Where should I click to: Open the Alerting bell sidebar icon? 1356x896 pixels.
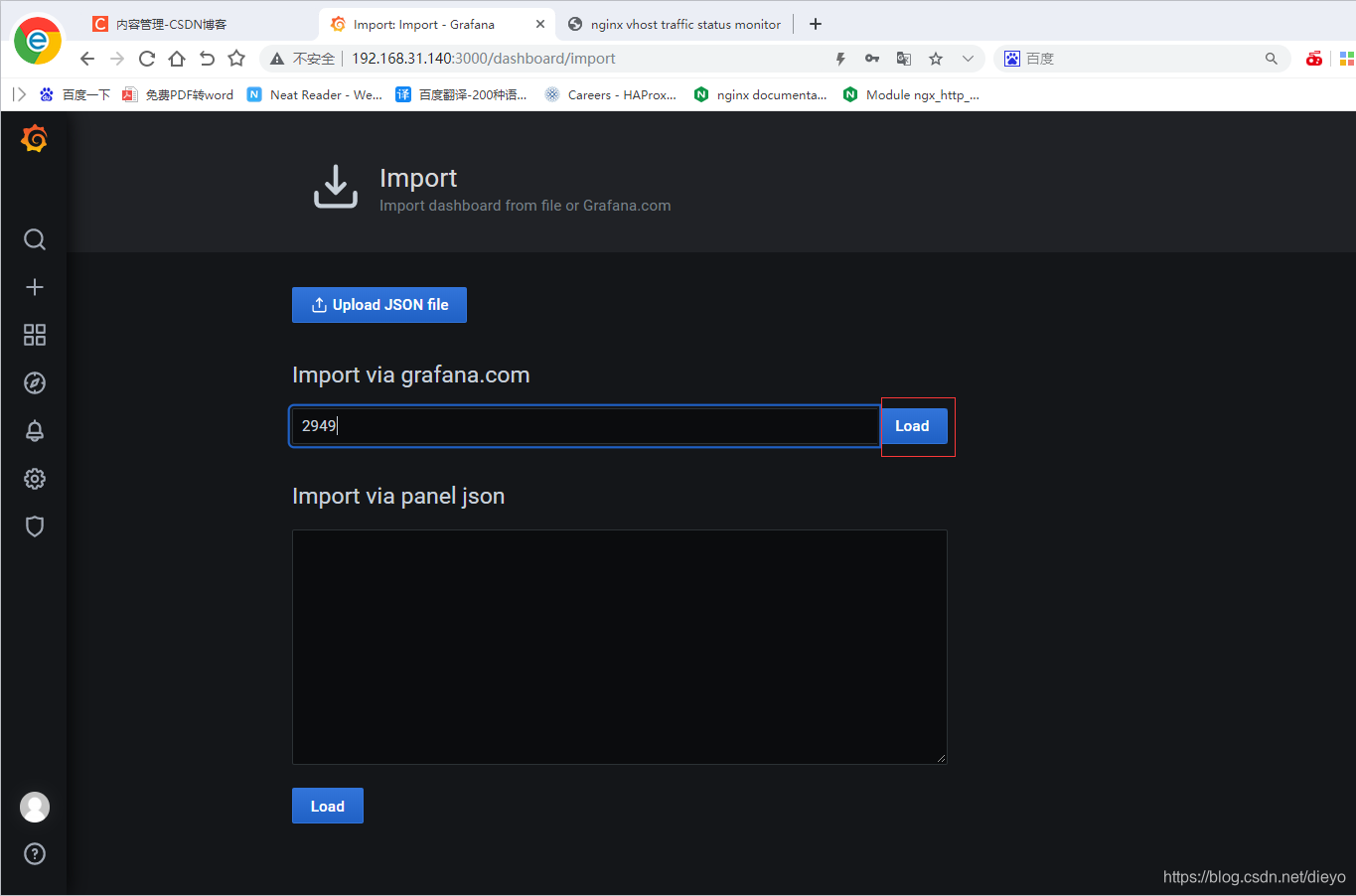(x=35, y=430)
